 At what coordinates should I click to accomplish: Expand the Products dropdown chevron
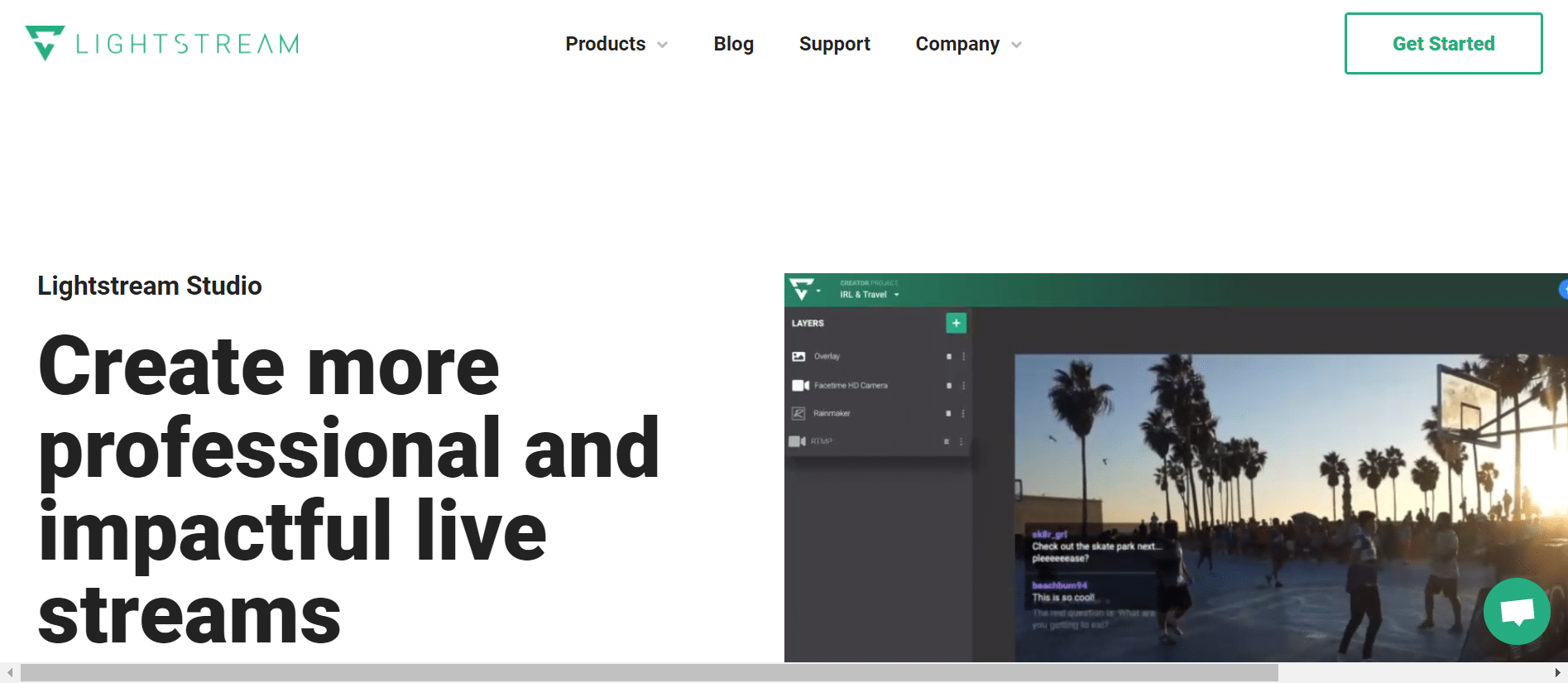662,45
